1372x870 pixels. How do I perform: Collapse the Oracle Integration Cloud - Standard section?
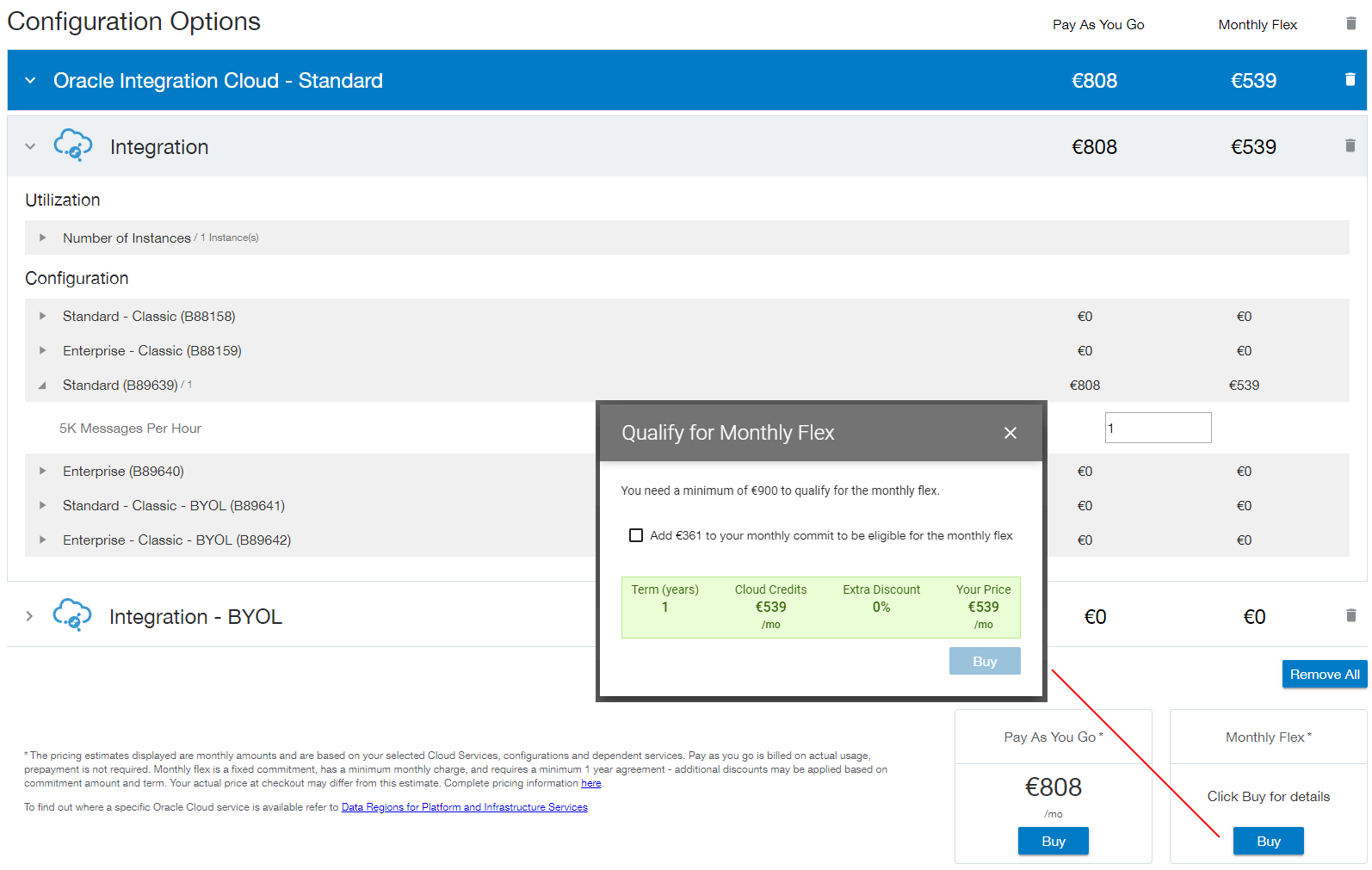tap(30, 81)
